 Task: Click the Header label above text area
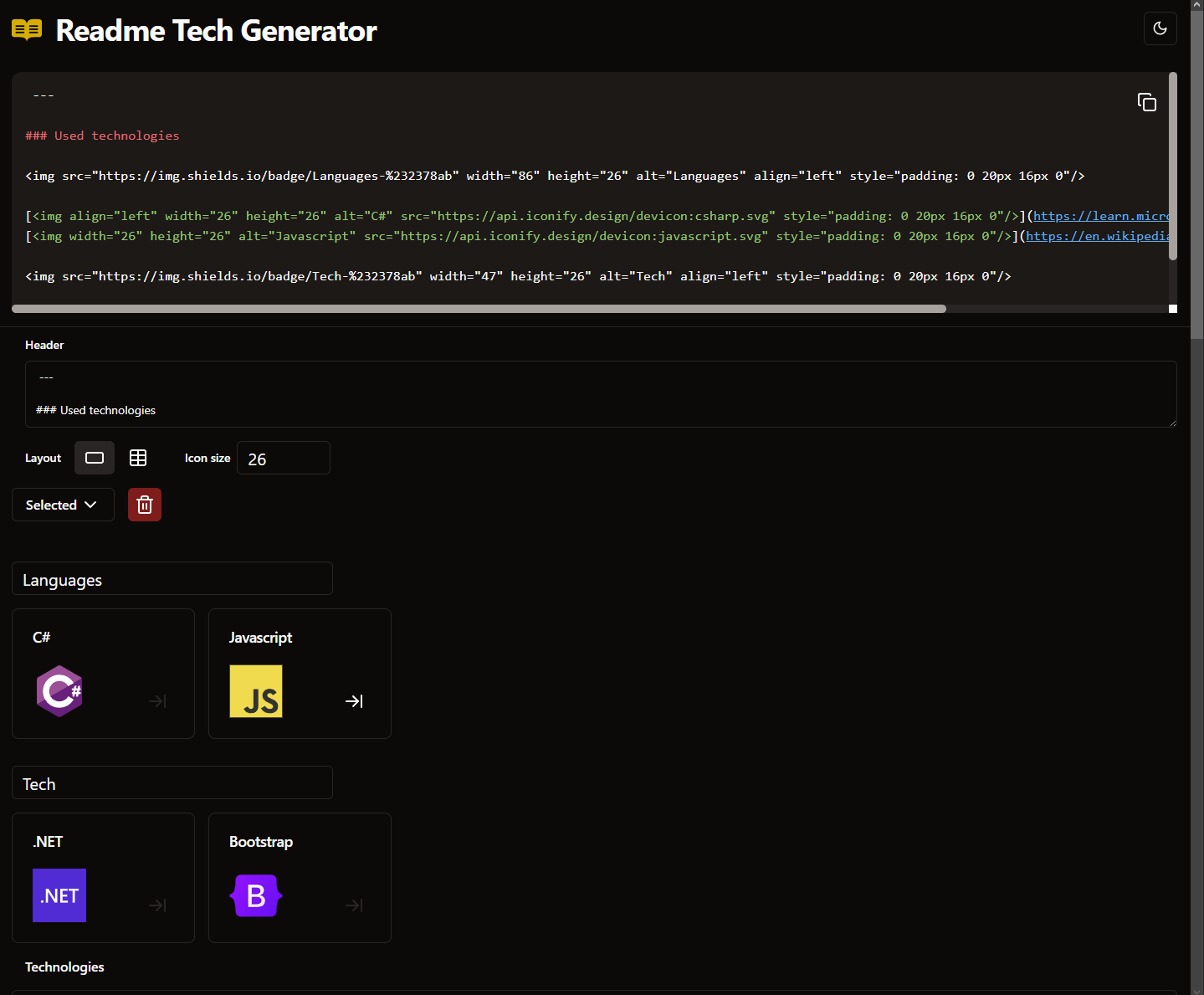[44, 345]
